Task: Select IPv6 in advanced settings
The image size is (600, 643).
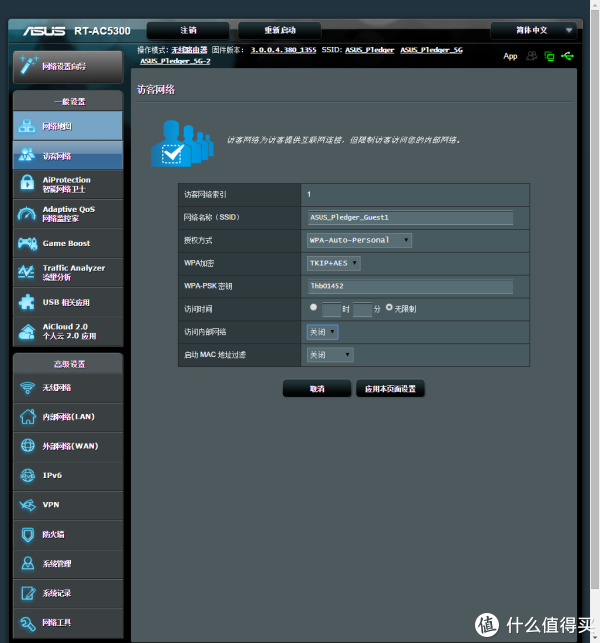Action: [68, 475]
